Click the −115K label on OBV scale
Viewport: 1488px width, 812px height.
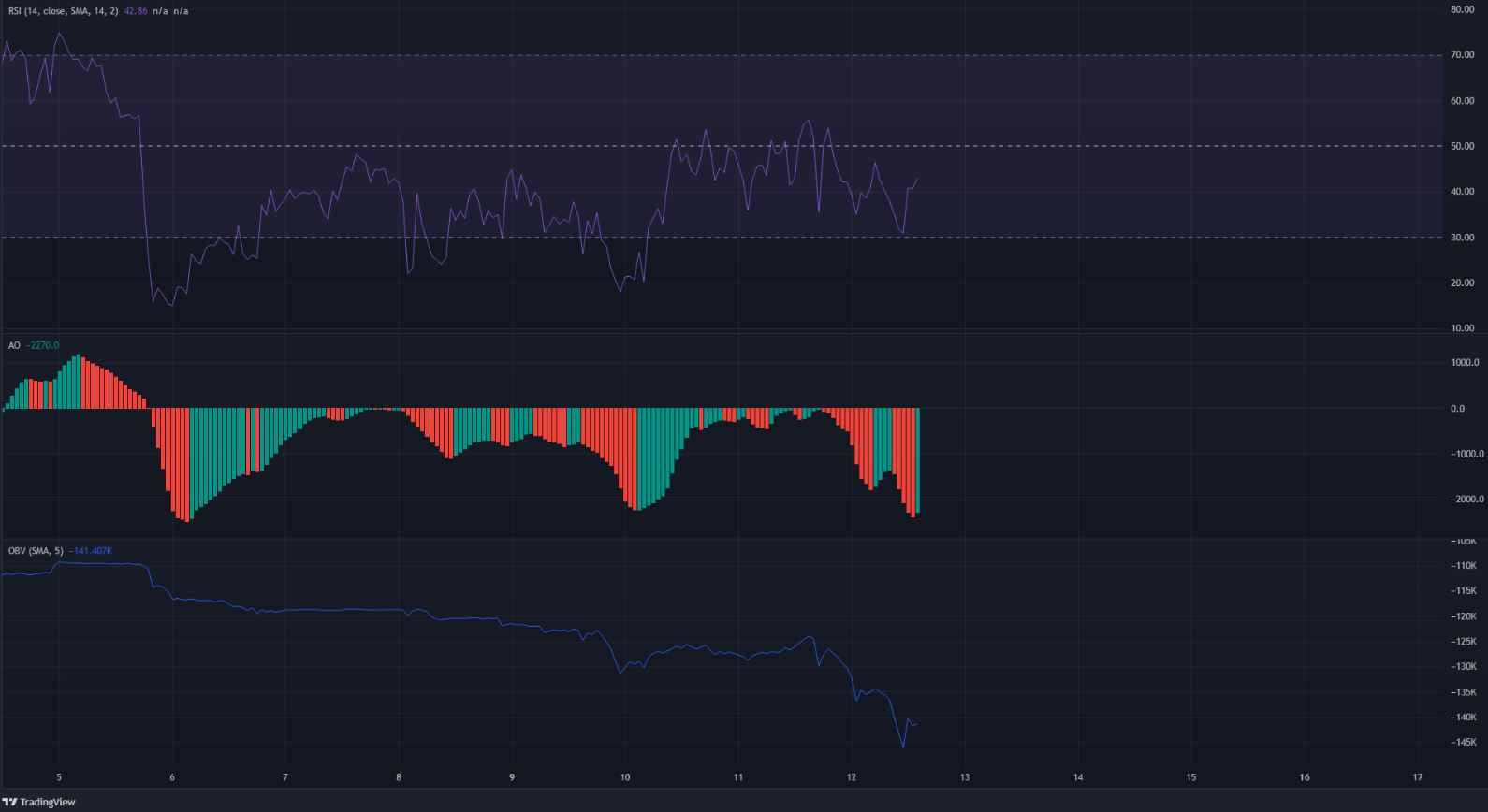(1463, 591)
